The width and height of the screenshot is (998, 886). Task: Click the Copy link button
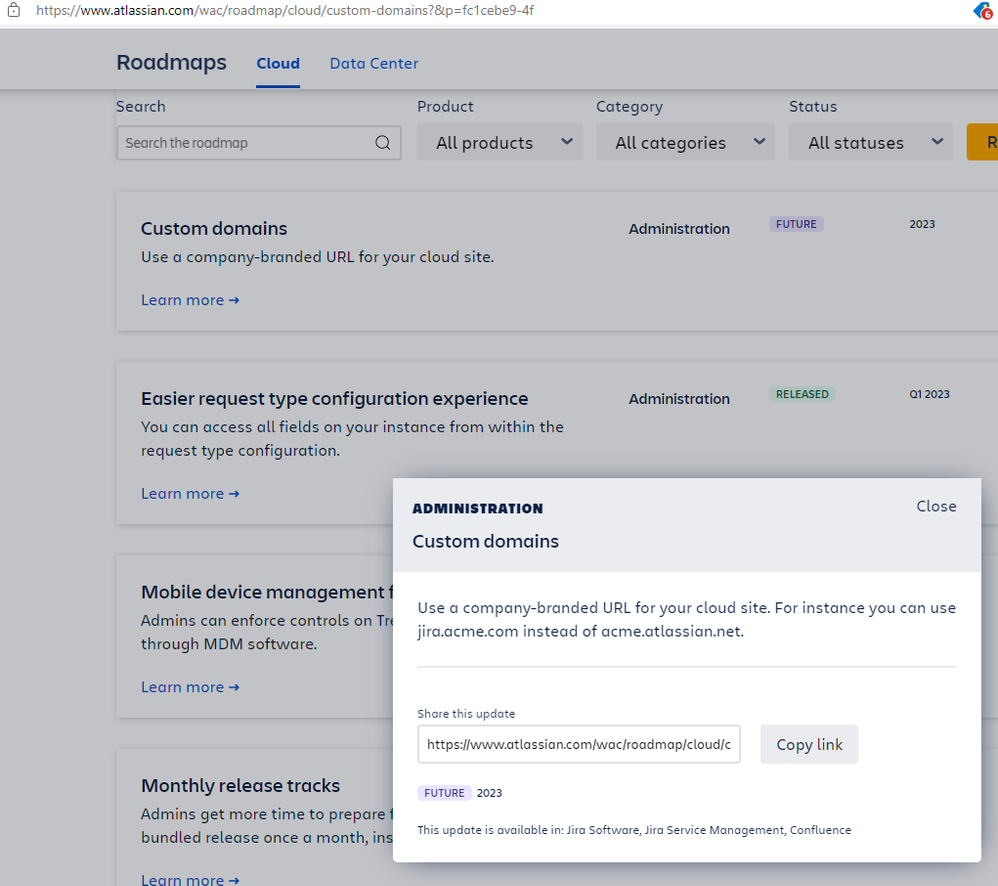point(809,744)
